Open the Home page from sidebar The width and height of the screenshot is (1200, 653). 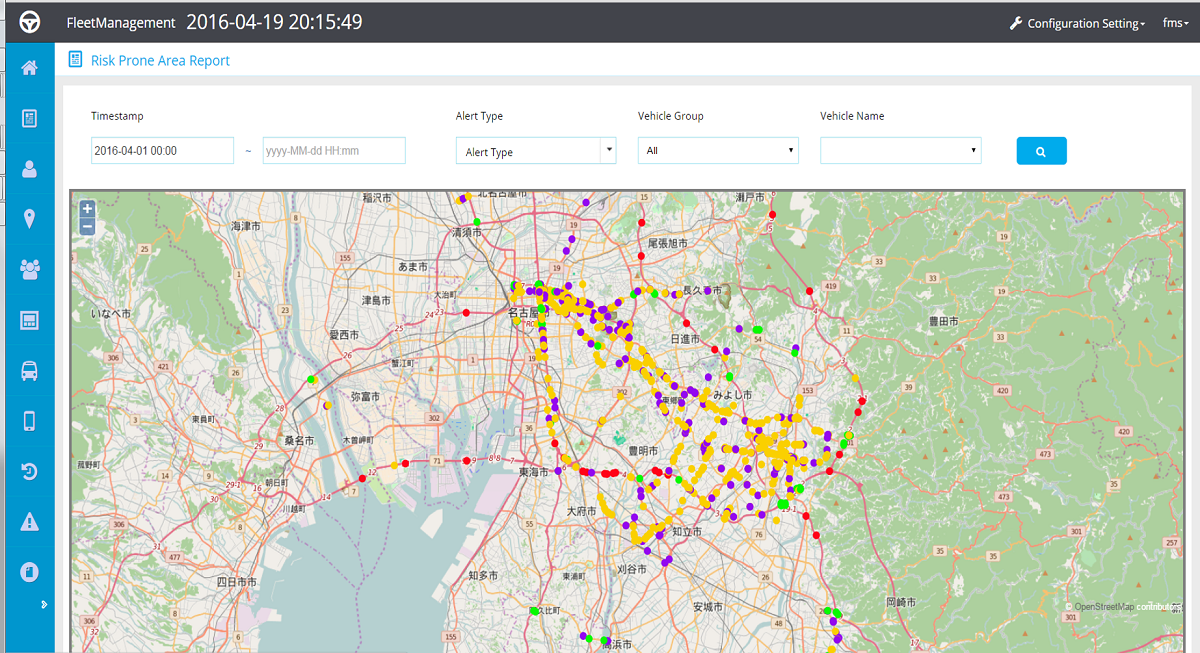29,68
